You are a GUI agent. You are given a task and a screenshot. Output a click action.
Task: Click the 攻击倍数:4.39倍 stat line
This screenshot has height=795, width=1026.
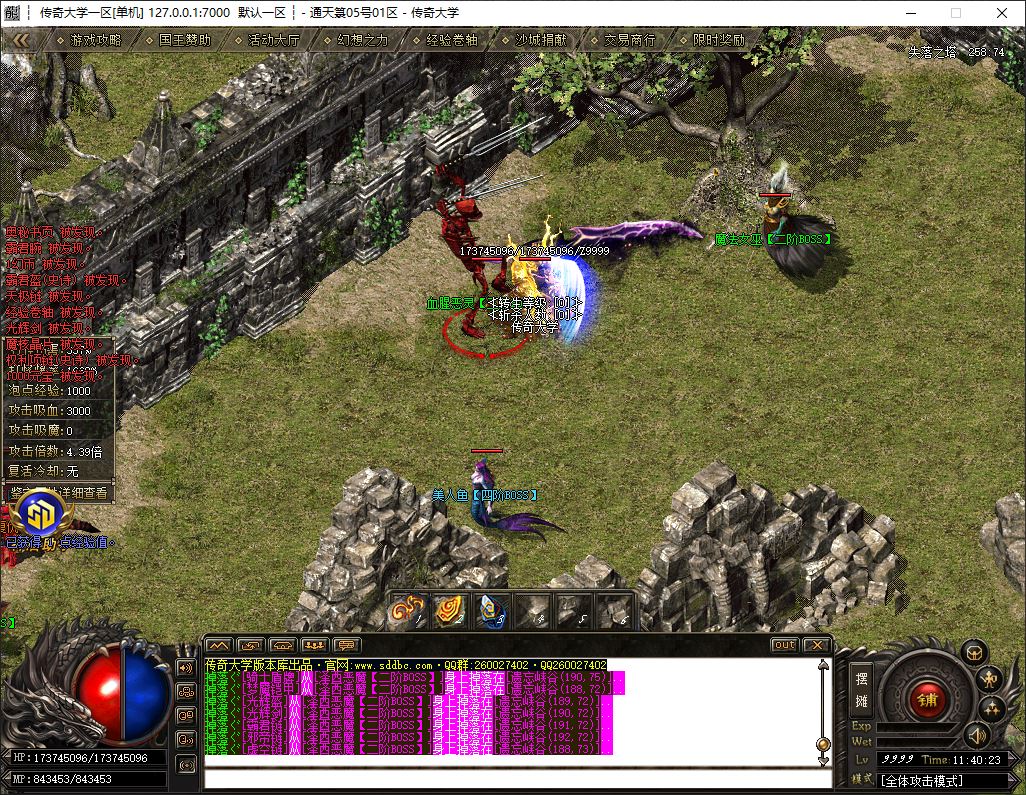point(58,451)
